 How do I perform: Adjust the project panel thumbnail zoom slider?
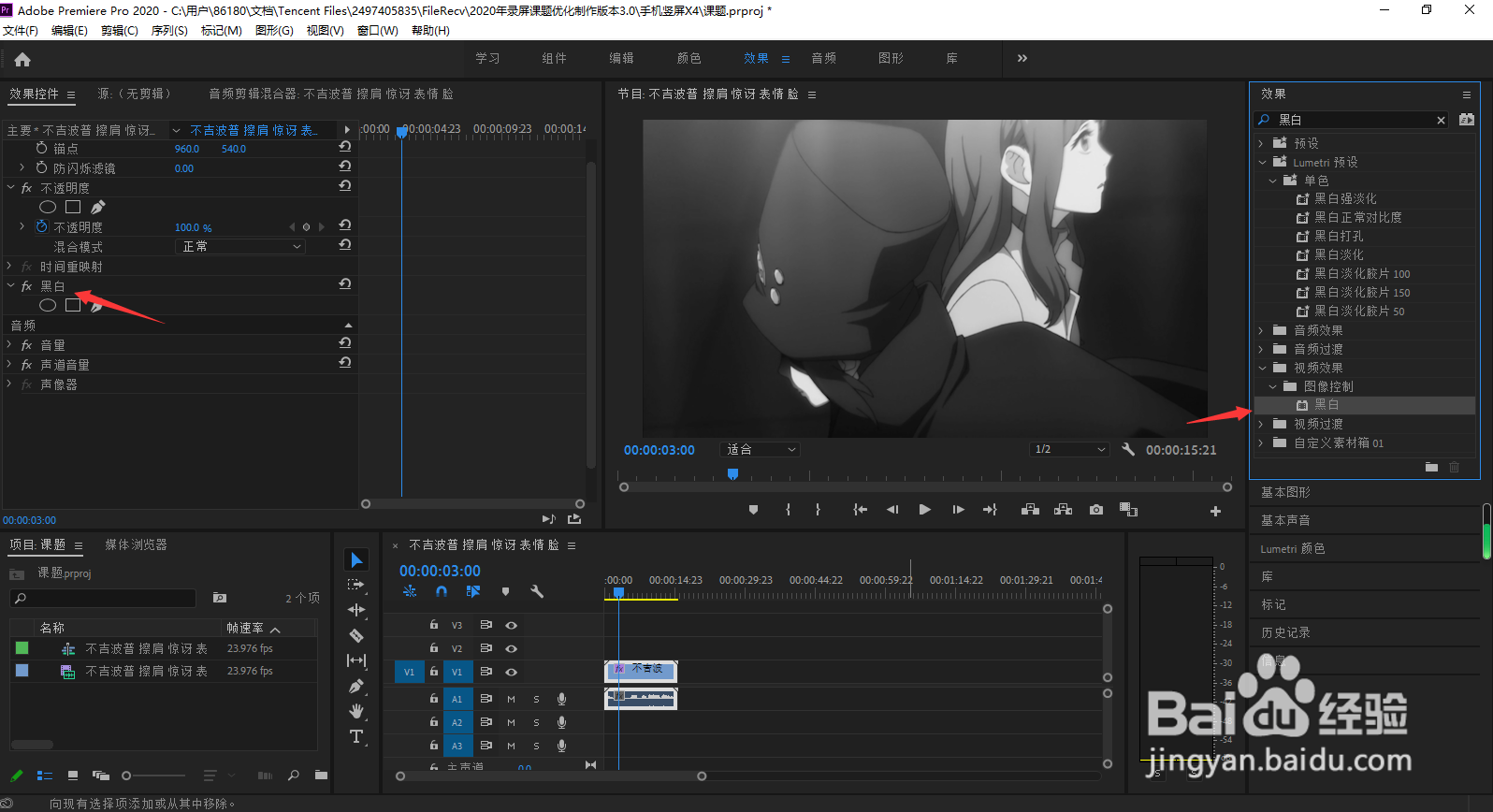click(x=126, y=776)
